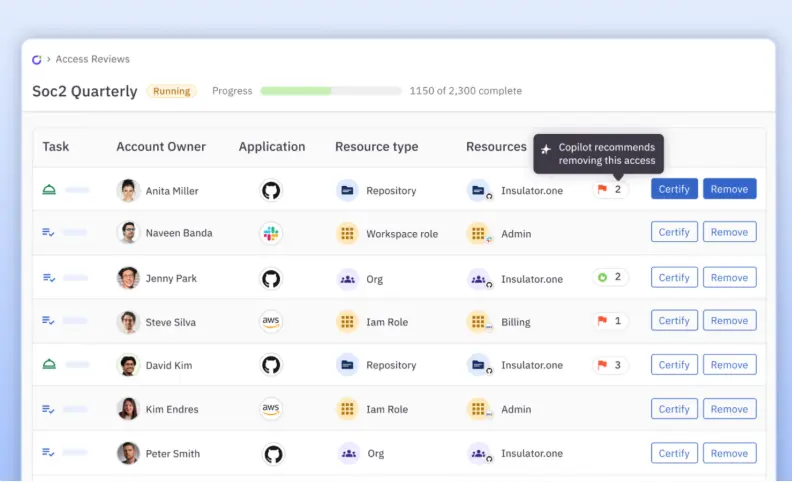Click the Running status badge
Screen dimensions: 792x482
point(172,91)
